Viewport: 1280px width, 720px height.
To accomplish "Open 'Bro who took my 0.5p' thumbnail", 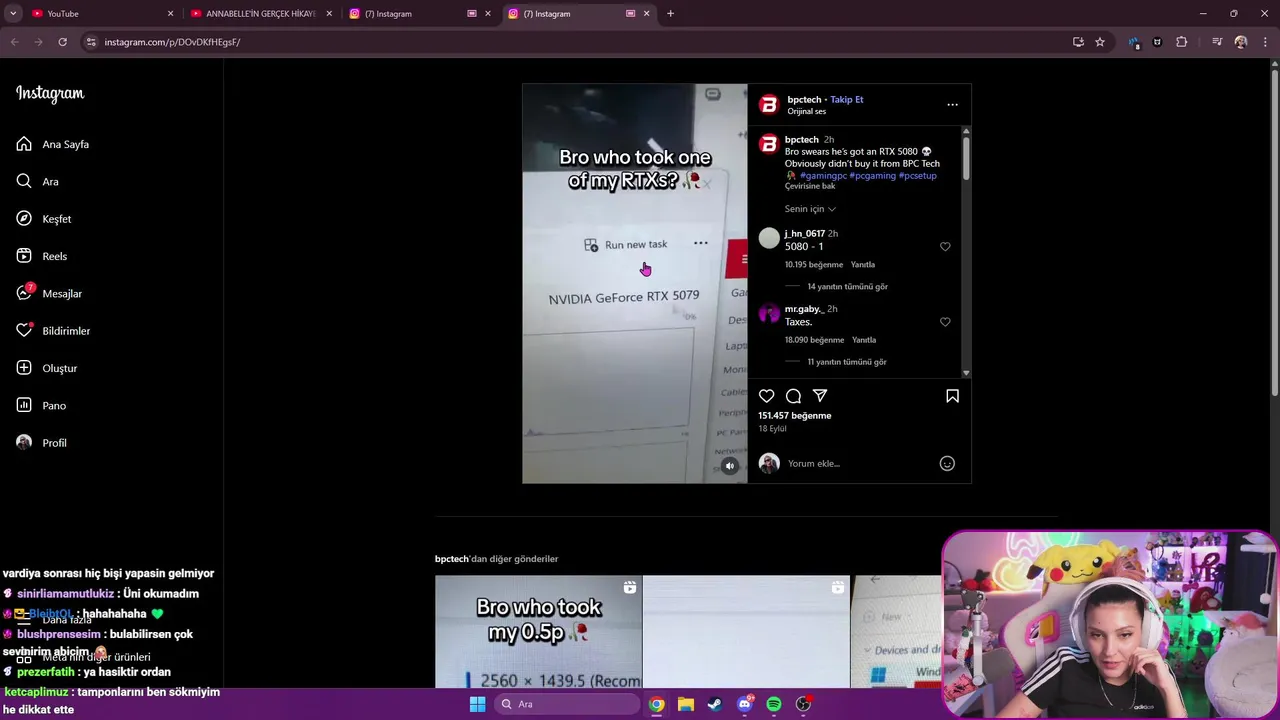I will coord(538,632).
